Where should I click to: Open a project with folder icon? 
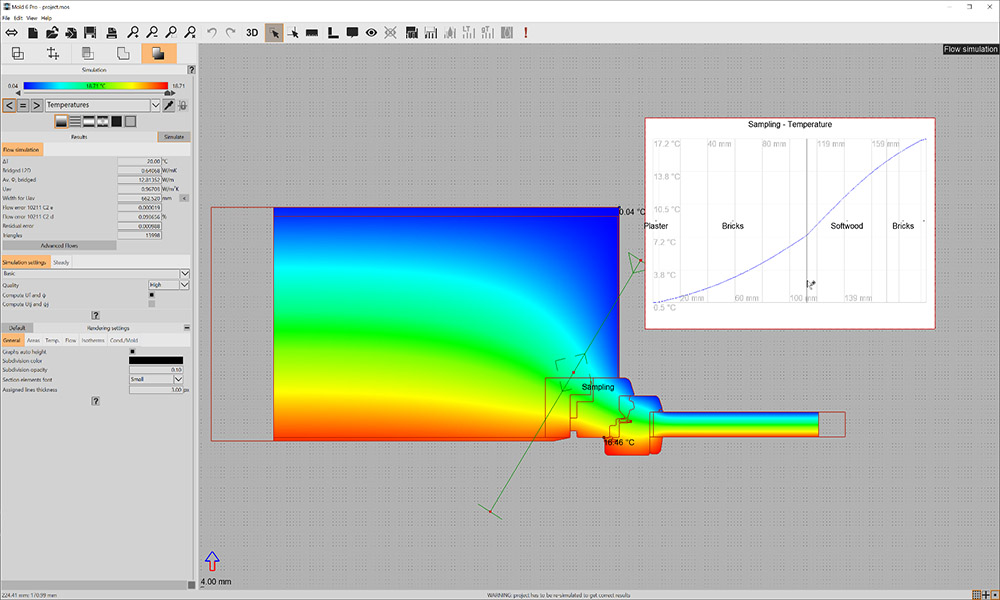[x=52, y=33]
